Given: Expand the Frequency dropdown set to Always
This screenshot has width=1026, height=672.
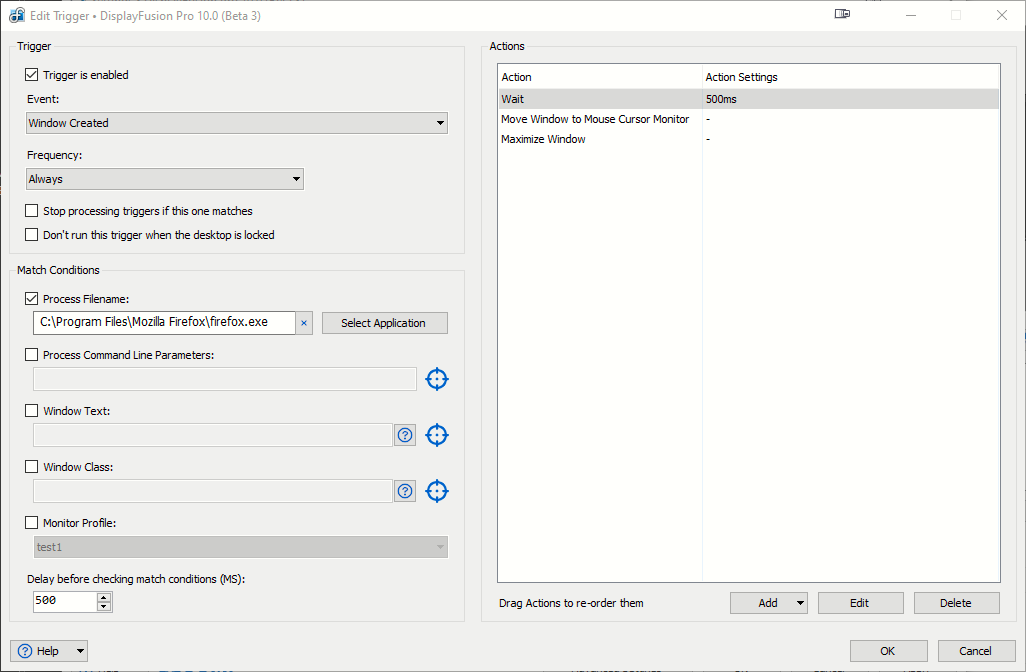Looking at the screenshot, I should 165,179.
